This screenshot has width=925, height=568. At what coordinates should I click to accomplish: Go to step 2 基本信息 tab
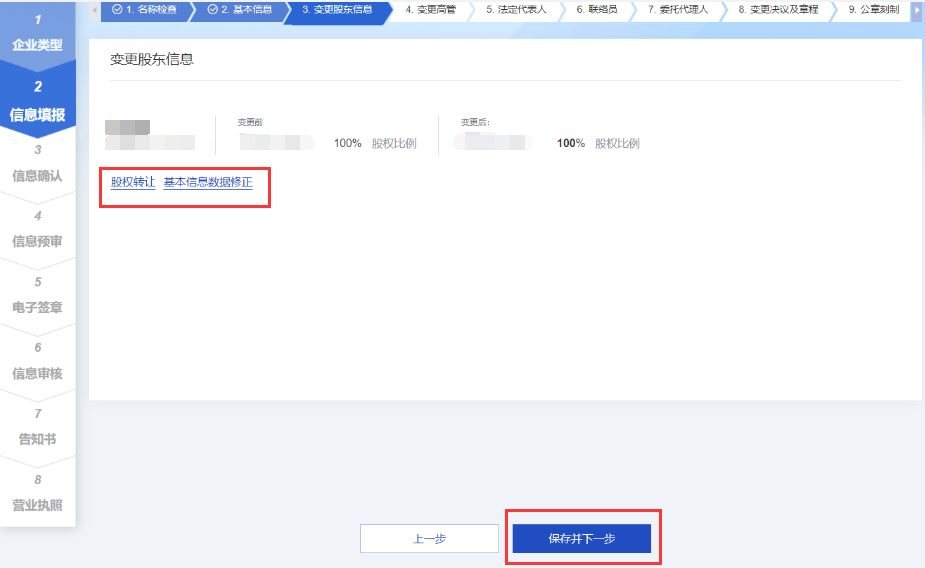[239, 9]
